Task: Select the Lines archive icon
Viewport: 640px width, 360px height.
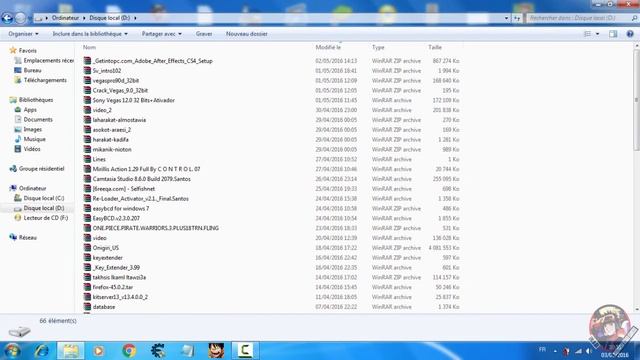Action: (87, 159)
